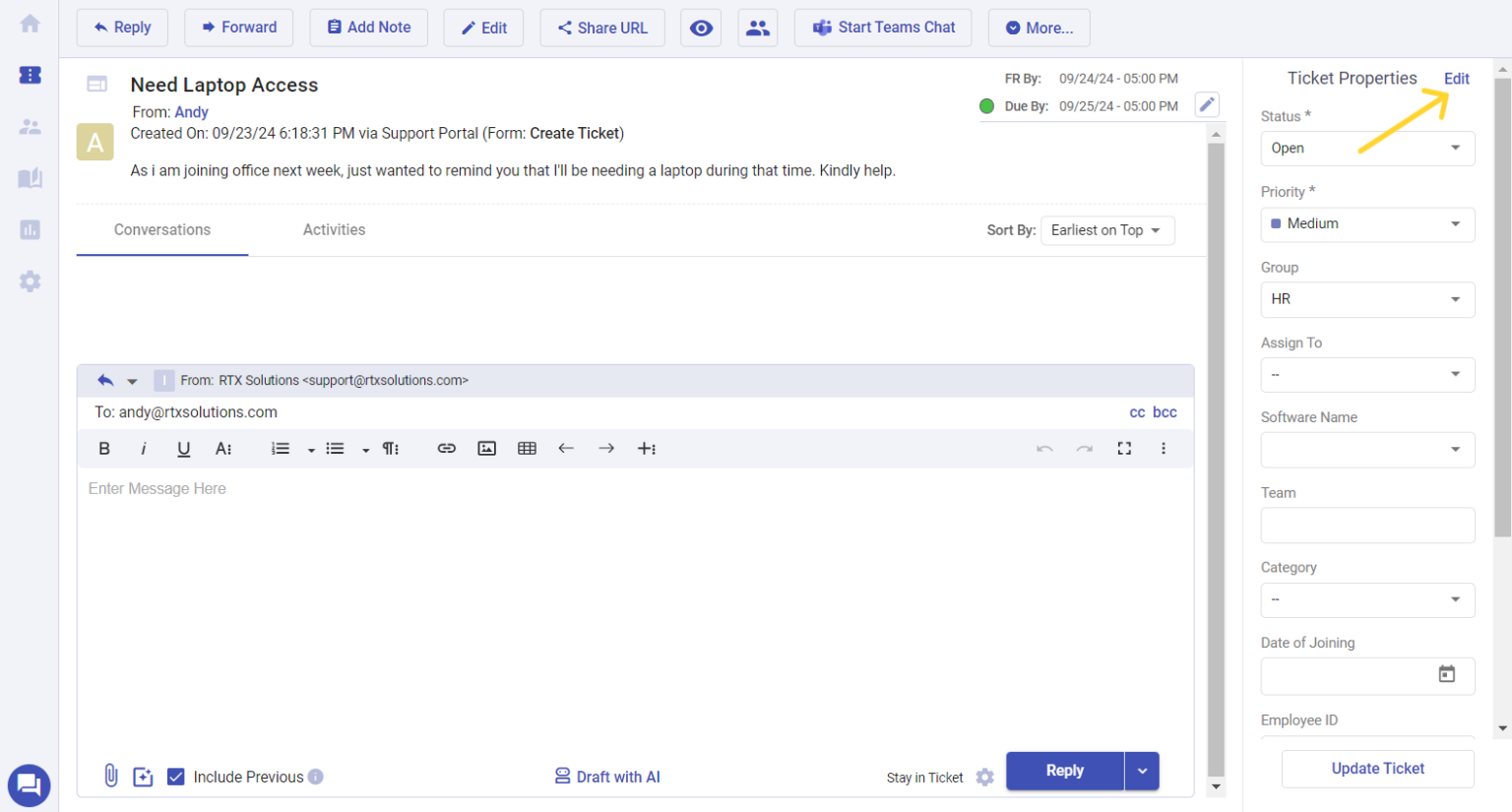Switch to the Activities tab

(334, 229)
